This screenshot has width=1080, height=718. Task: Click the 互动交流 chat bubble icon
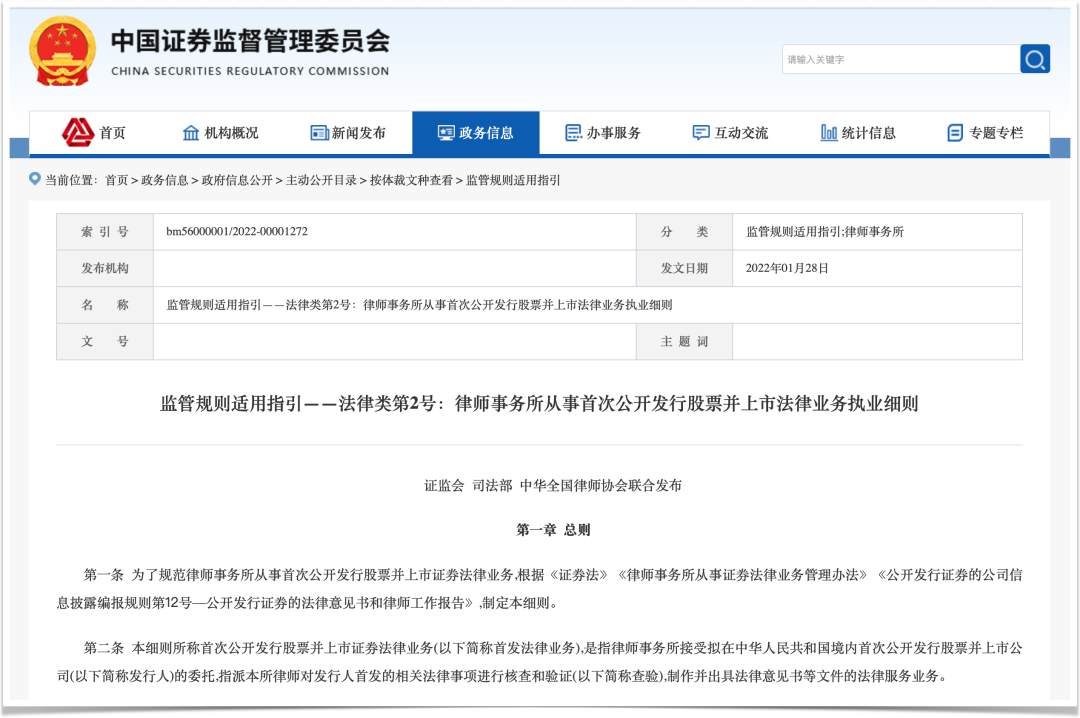[701, 133]
